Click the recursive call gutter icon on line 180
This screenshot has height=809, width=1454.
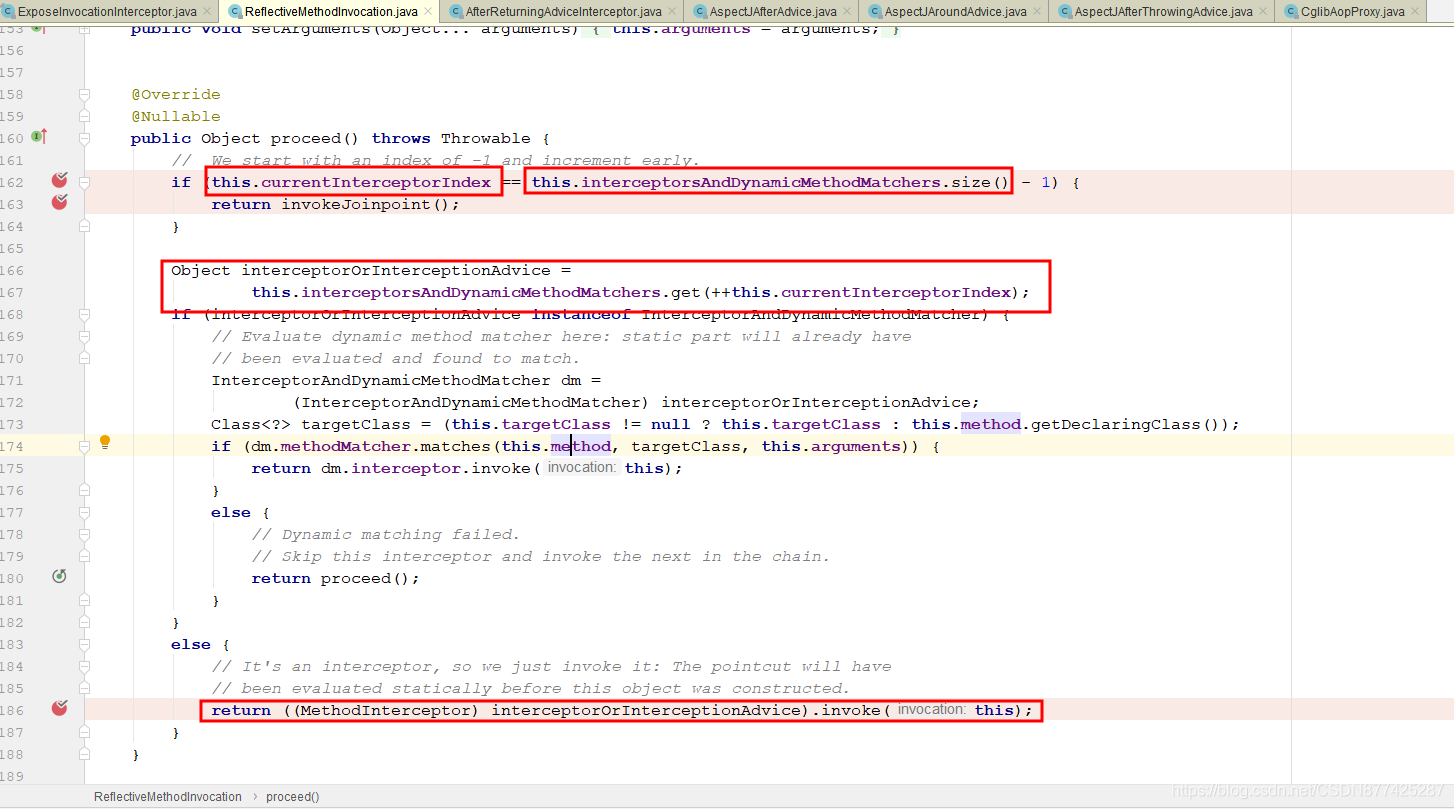pos(59,577)
